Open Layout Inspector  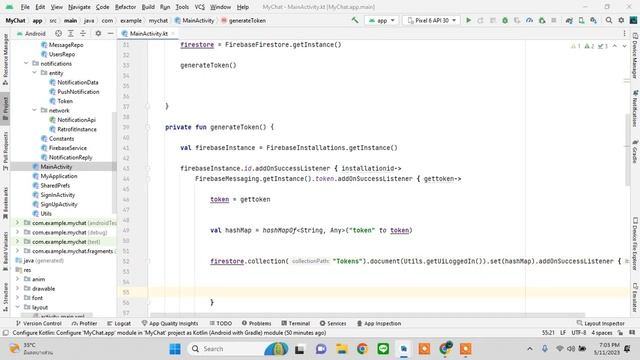tap(600, 323)
